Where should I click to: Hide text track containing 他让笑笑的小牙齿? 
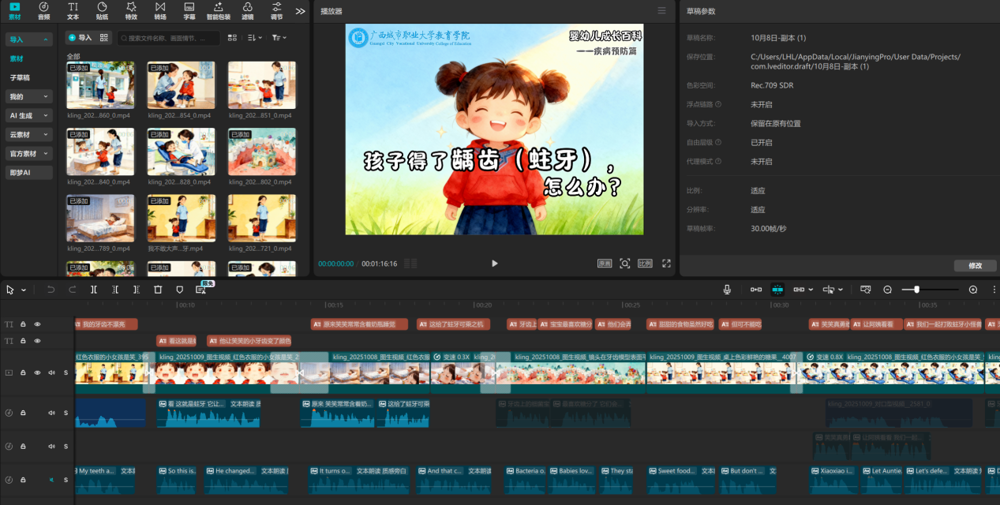point(37,341)
